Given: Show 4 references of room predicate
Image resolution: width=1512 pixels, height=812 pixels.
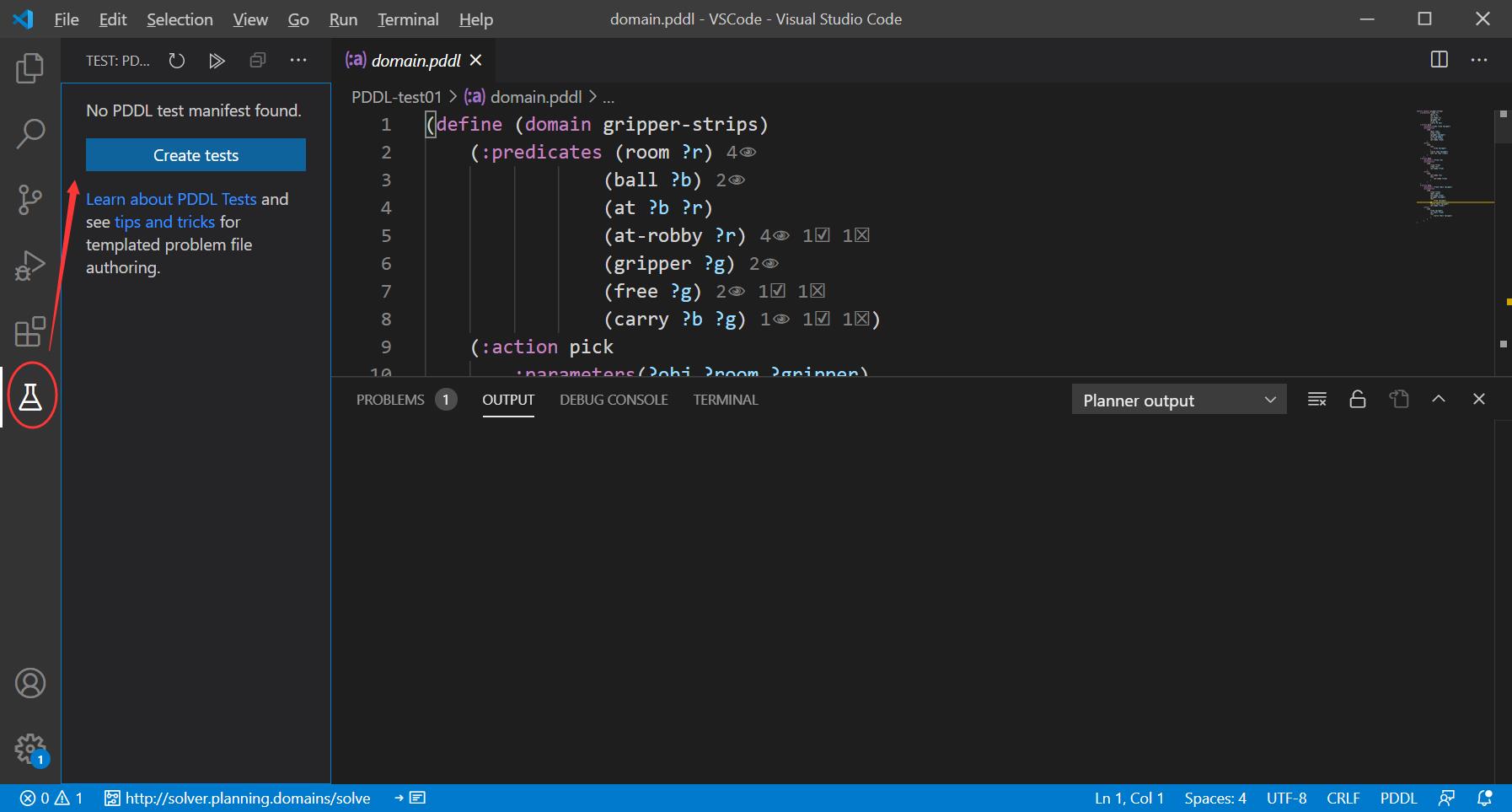Looking at the screenshot, I should tap(741, 153).
